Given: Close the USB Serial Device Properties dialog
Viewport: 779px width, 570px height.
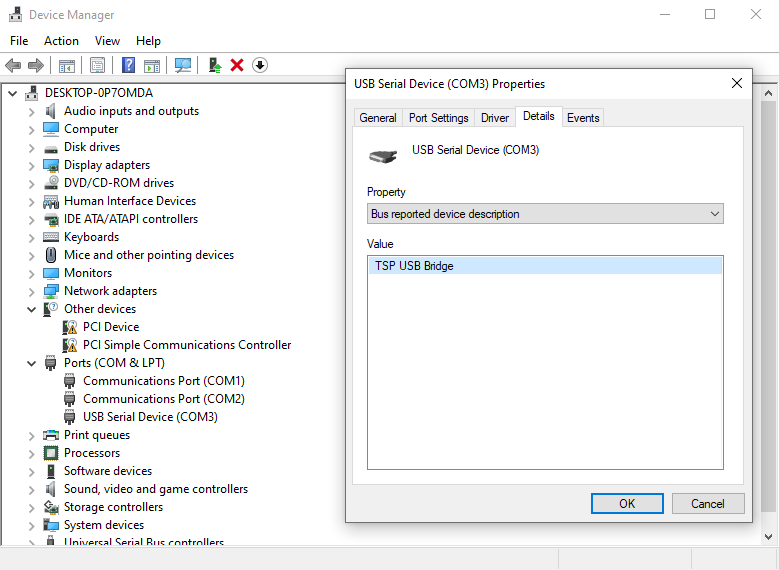Looking at the screenshot, I should click(x=737, y=83).
